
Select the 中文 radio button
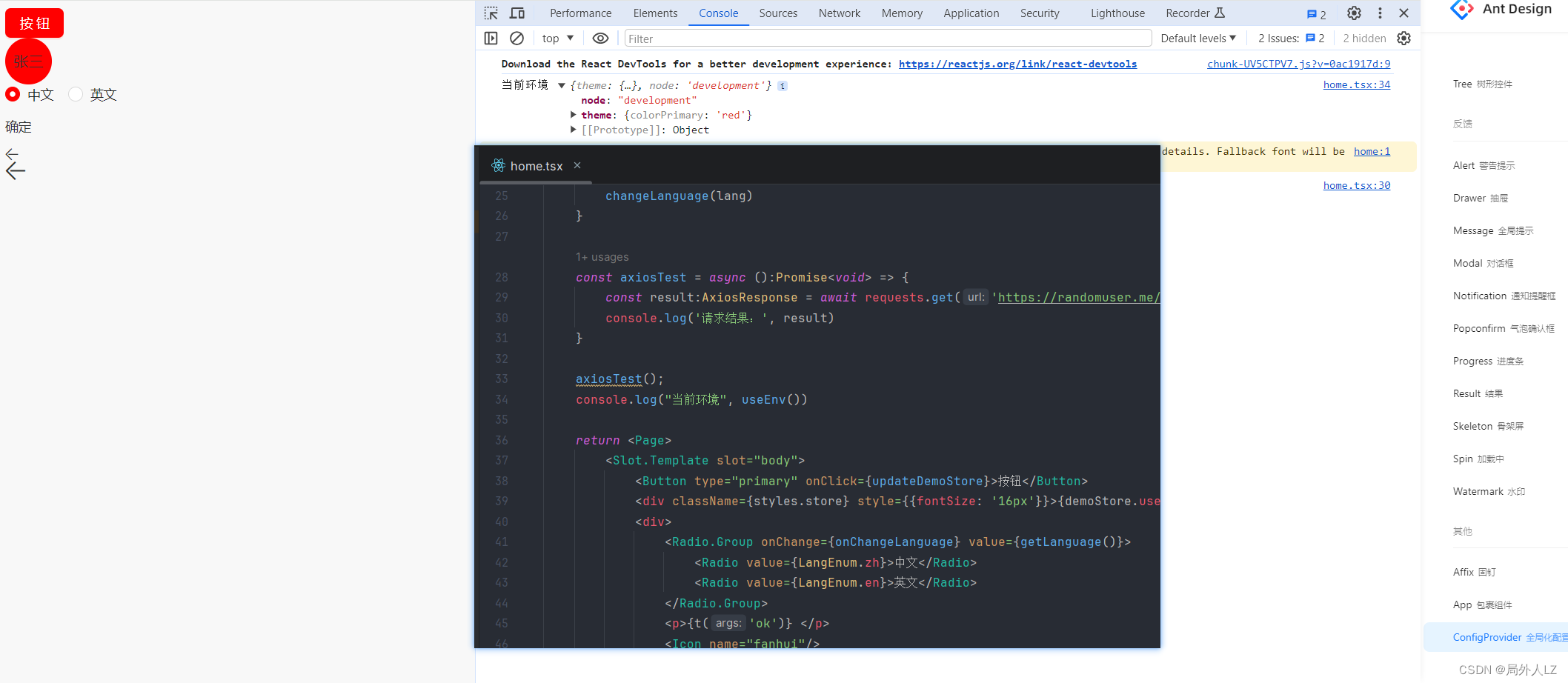[13, 94]
